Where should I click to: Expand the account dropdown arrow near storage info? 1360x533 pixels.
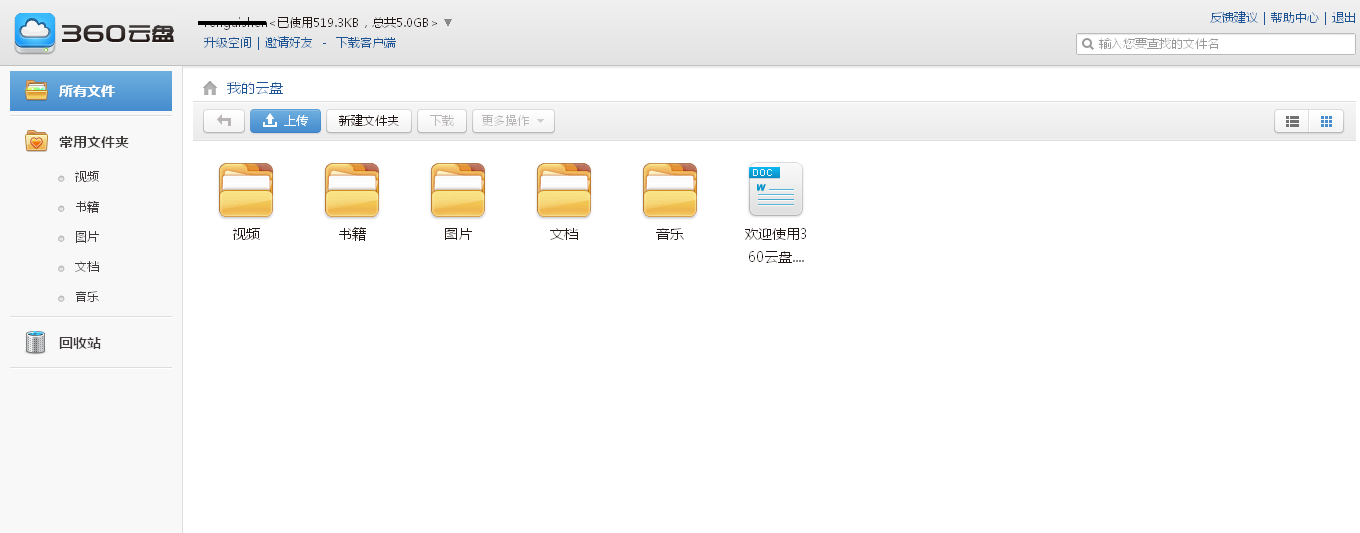[448, 22]
